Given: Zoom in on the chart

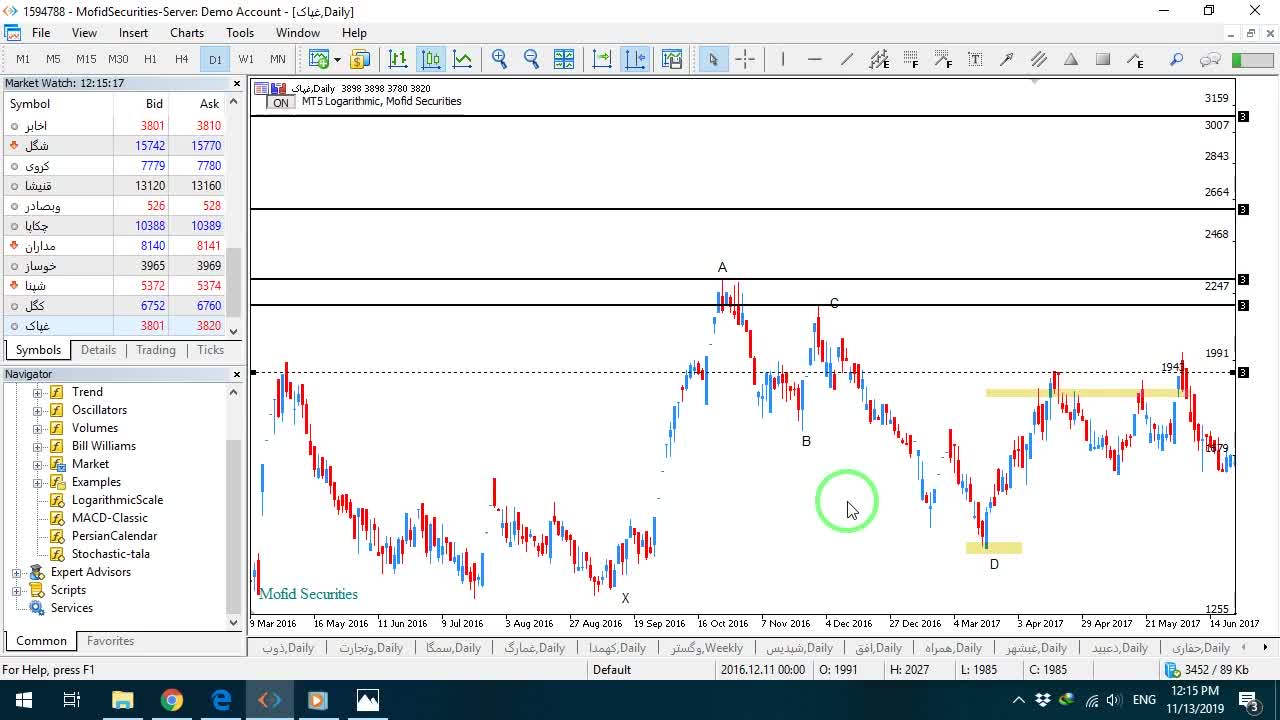Looking at the screenshot, I should (500, 59).
